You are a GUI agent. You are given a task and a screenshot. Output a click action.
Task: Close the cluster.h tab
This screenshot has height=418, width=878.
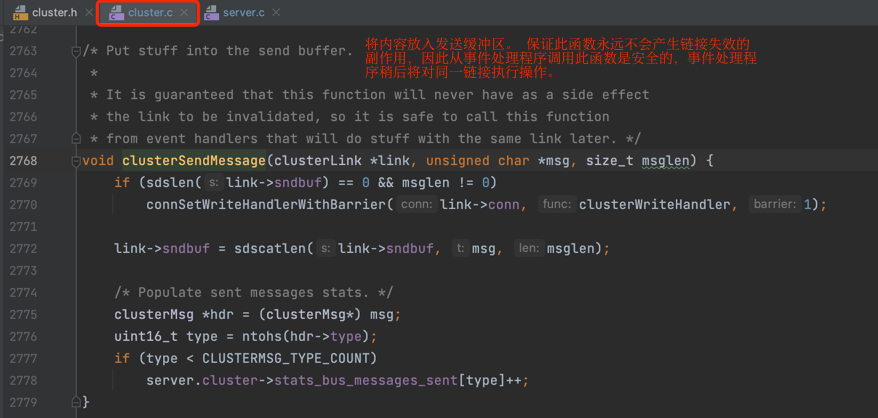tap(88, 12)
